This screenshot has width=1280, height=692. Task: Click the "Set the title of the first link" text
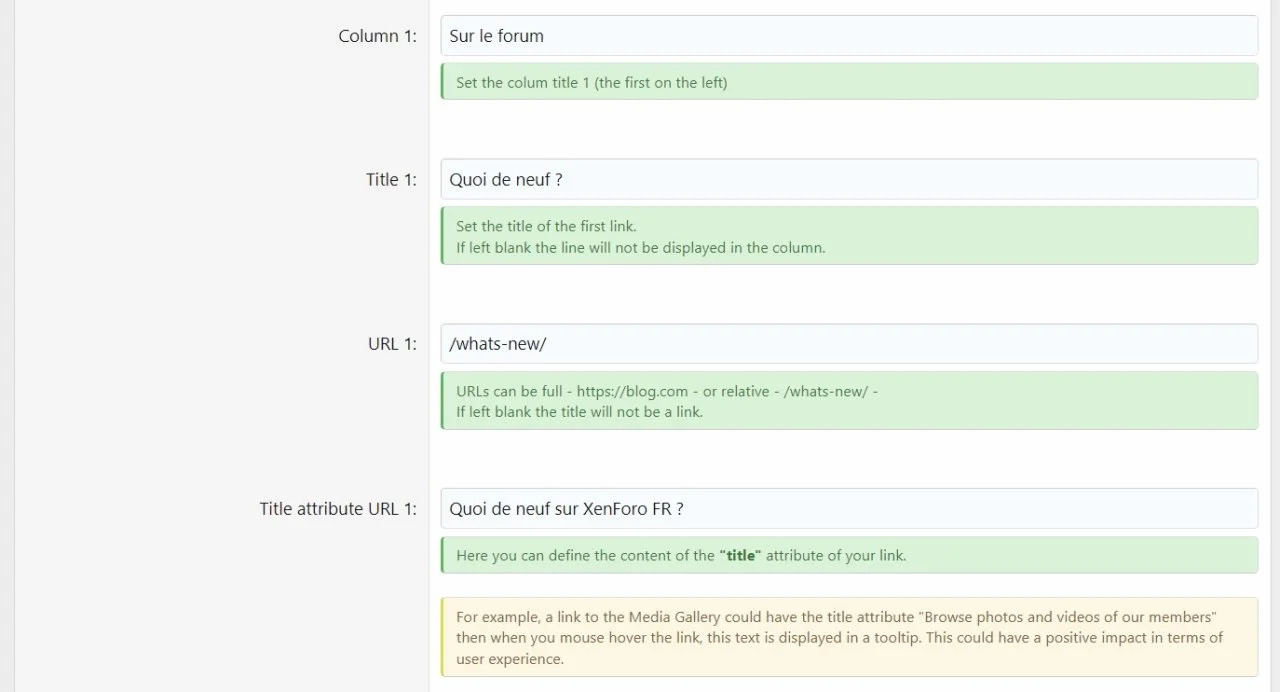(546, 226)
